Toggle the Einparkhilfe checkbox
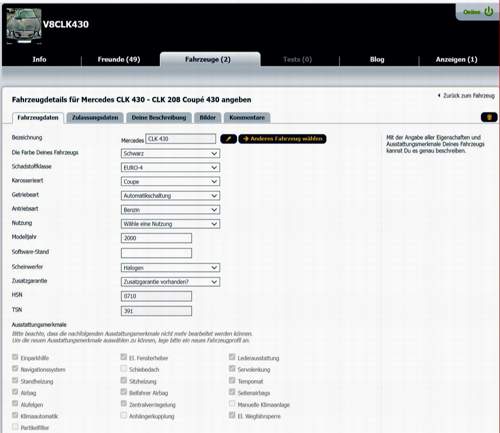500x433 pixels. pos(15,357)
